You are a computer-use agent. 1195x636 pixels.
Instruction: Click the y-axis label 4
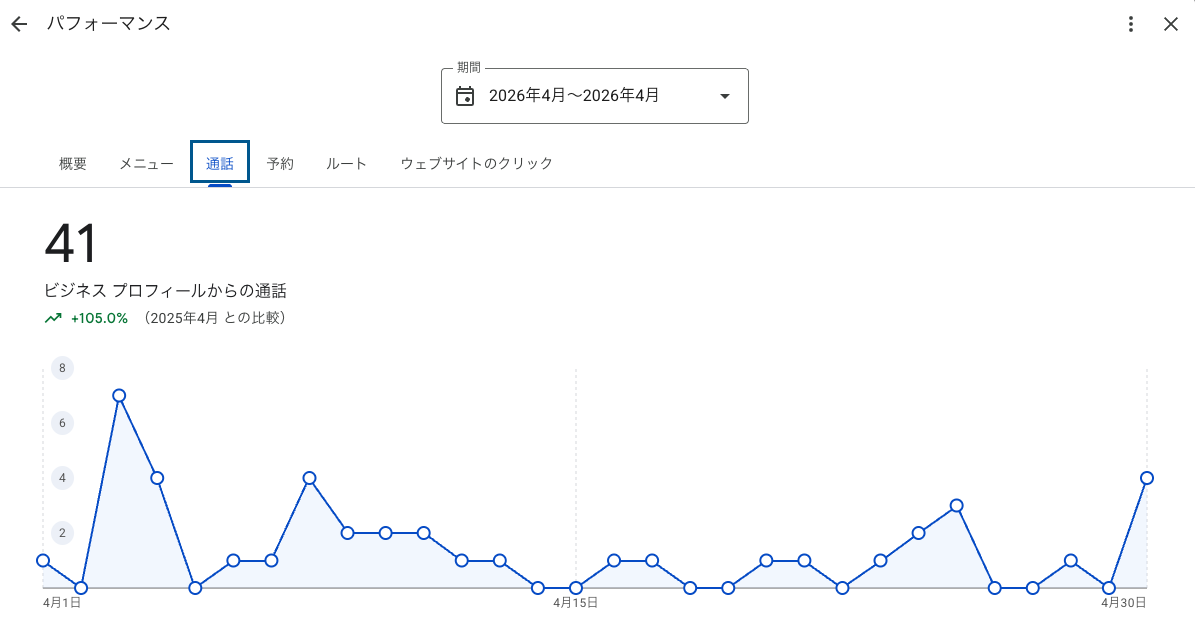coord(62,478)
